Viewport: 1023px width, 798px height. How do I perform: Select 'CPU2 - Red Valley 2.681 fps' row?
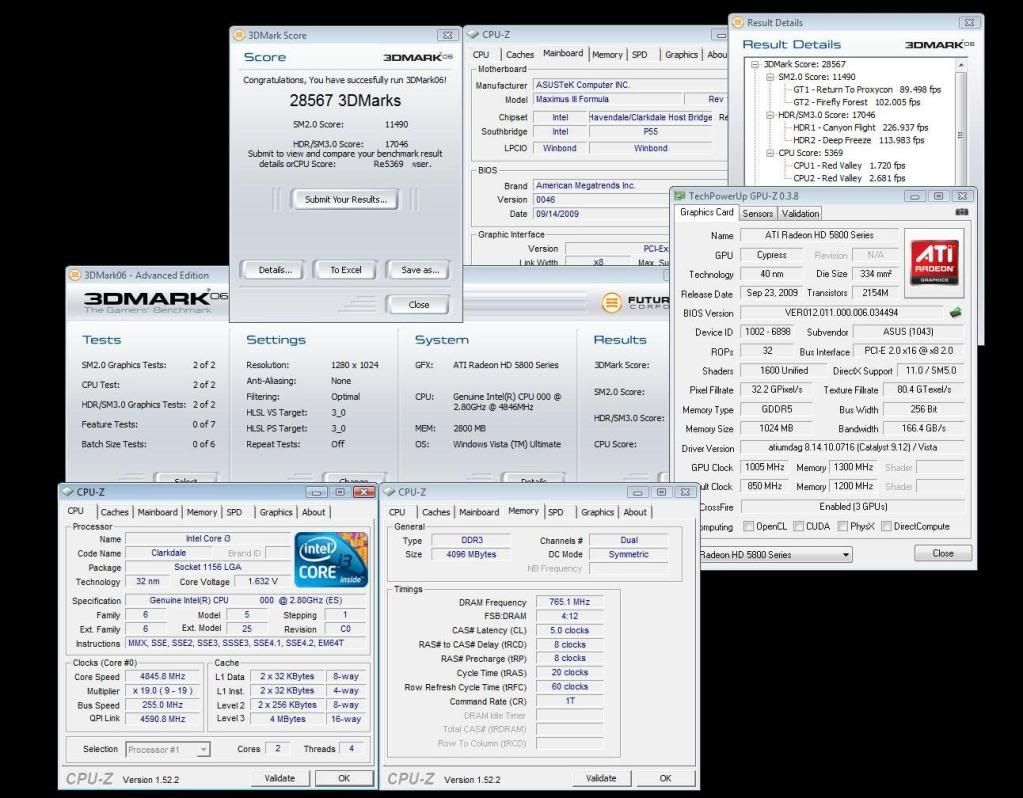pyautogui.click(x=849, y=178)
